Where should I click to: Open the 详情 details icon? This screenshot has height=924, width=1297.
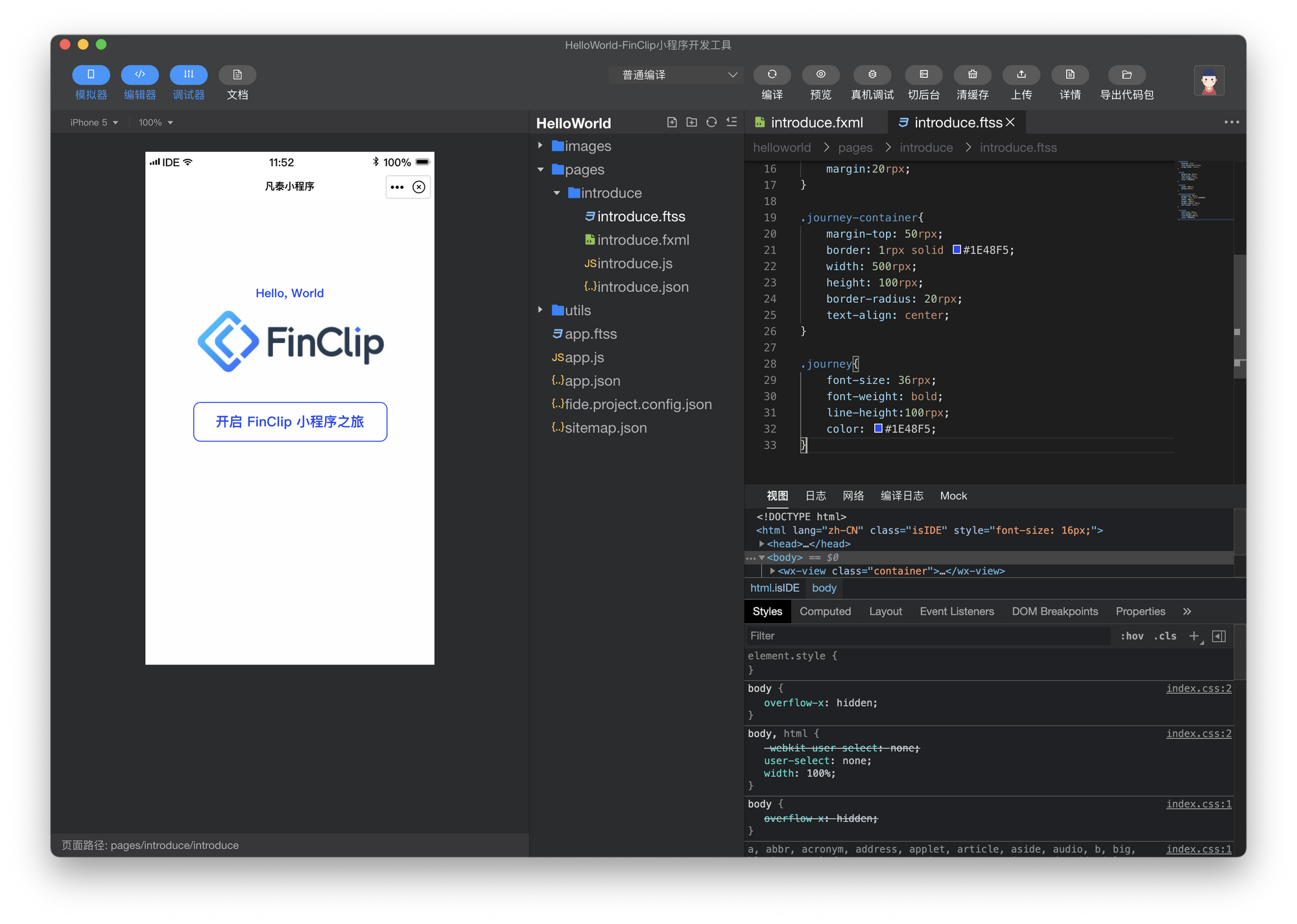[x=1070, y=75]
